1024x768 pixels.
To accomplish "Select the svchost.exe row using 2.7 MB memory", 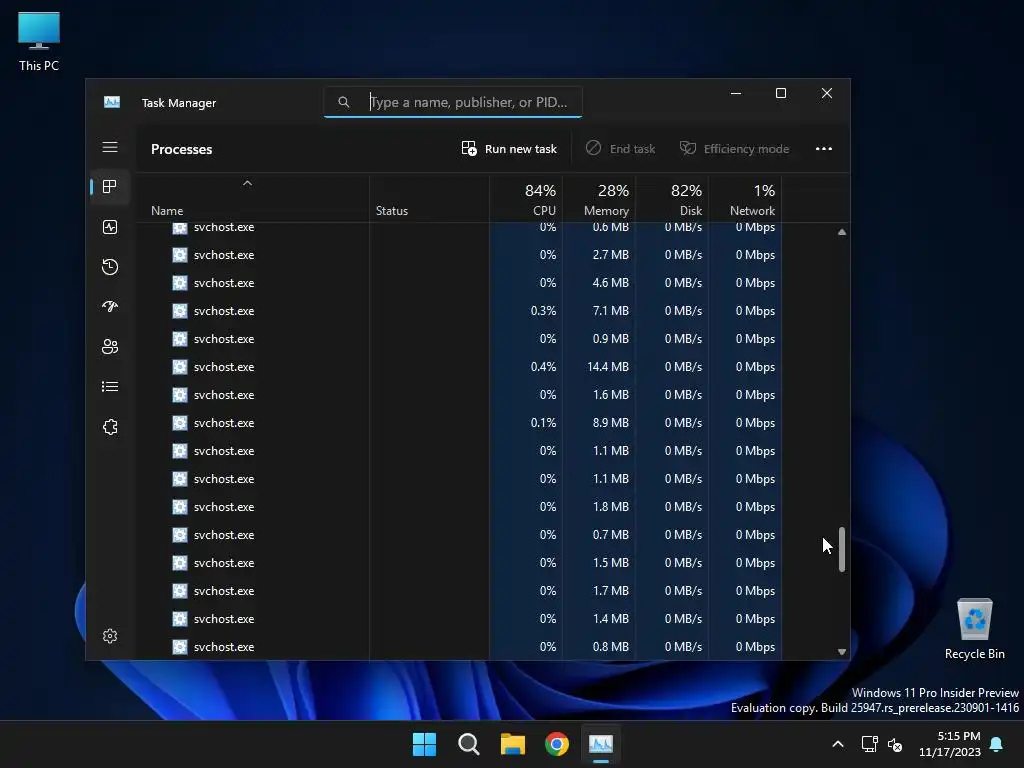I will point(459,255).
